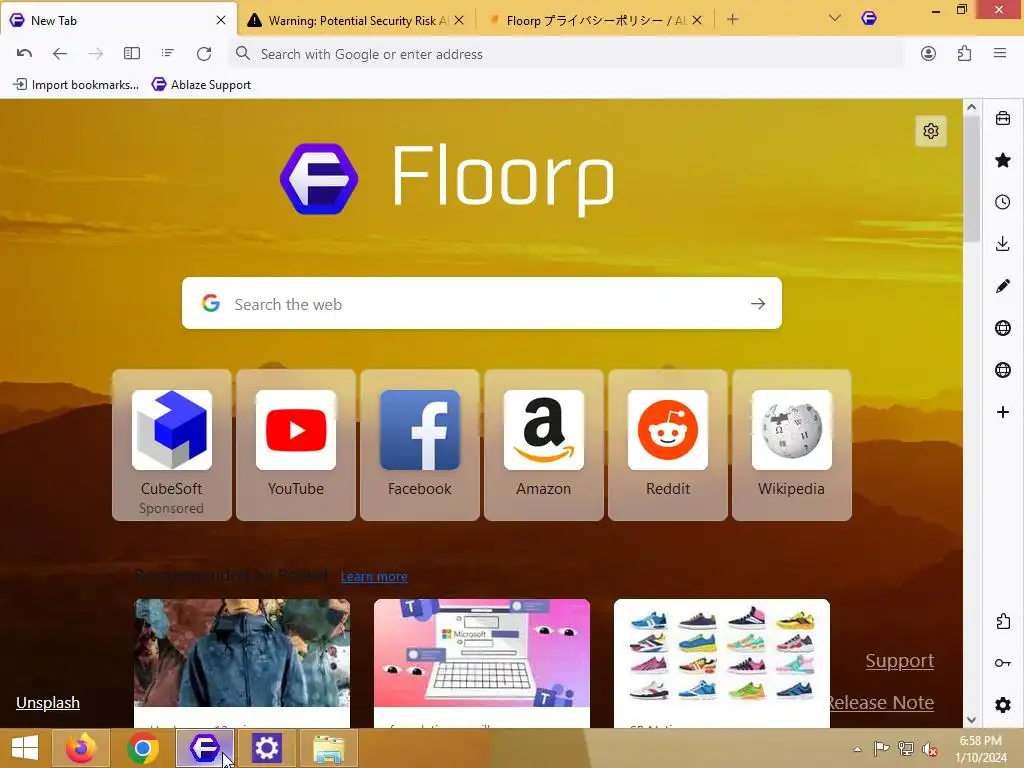This screenshot has height=768, width=1024.
Task: Open notes pencil in sidebar
Action: [1003, 286]
